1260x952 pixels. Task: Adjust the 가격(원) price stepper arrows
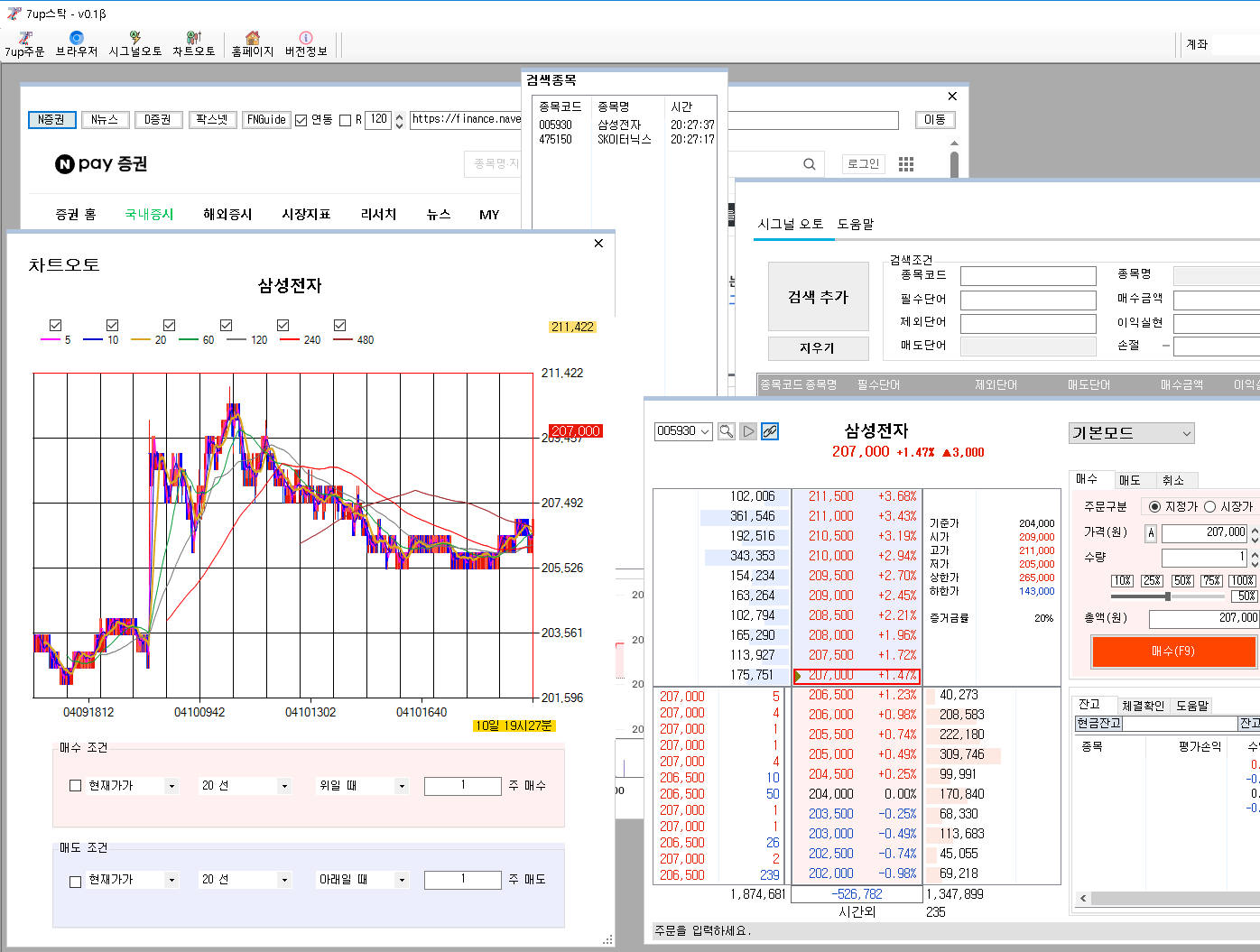tap(1255, 533)
